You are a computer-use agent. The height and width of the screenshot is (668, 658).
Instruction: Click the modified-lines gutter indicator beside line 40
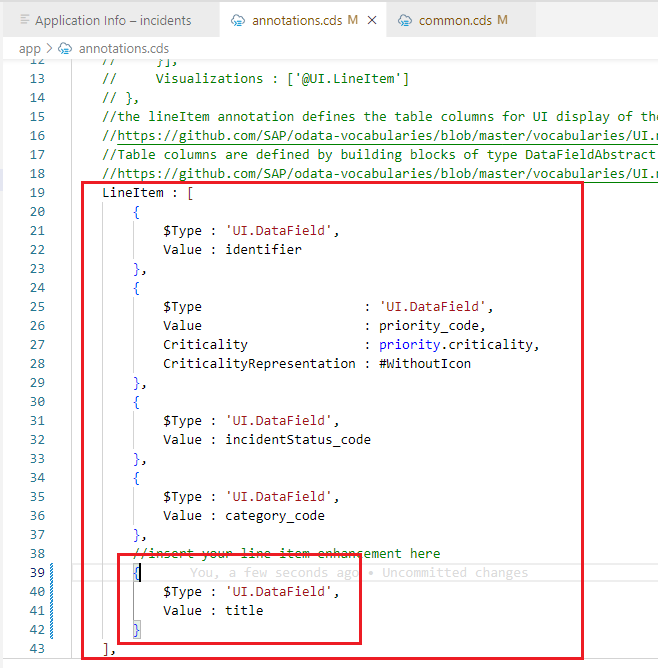(x=52, y=592)
